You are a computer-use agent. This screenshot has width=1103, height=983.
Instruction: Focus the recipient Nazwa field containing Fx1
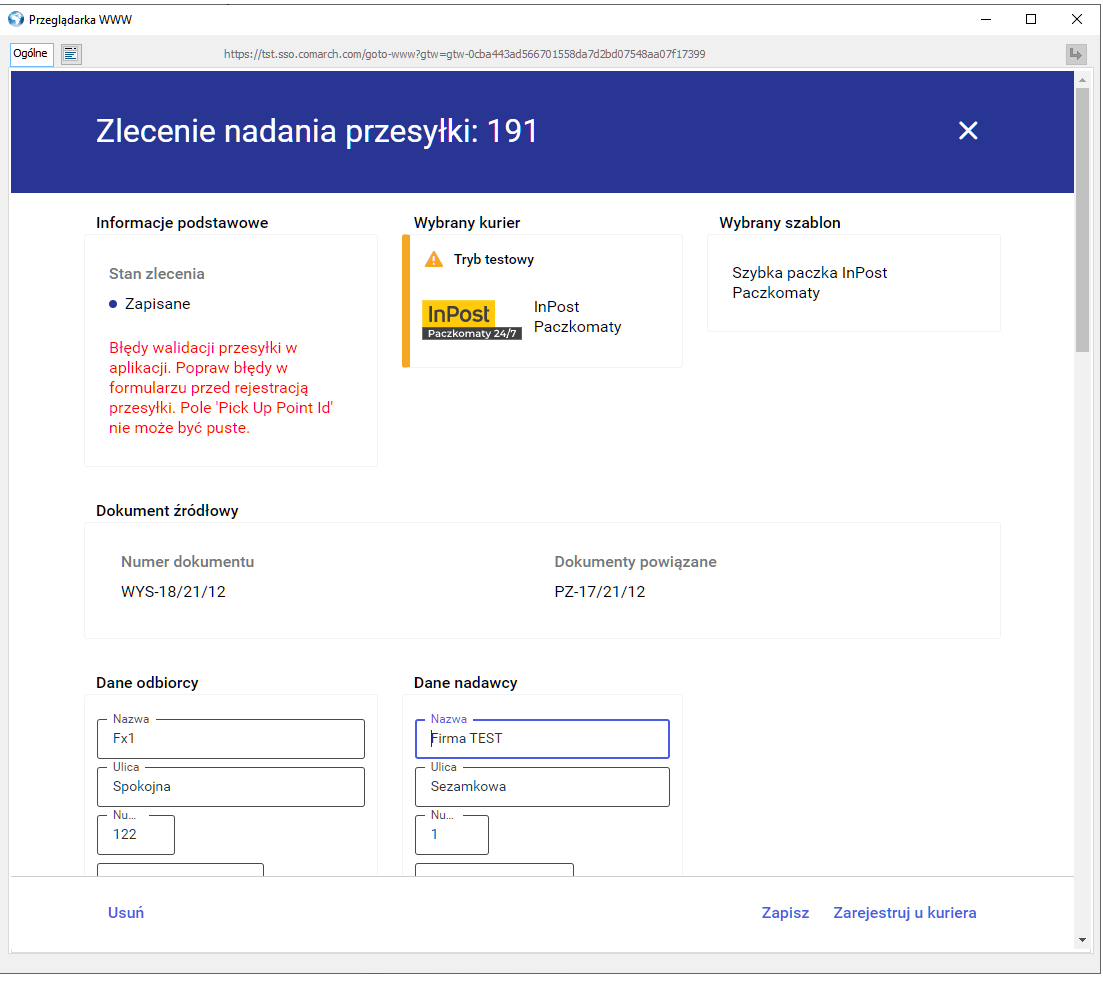pyautogui.click(x=231, y=739)
